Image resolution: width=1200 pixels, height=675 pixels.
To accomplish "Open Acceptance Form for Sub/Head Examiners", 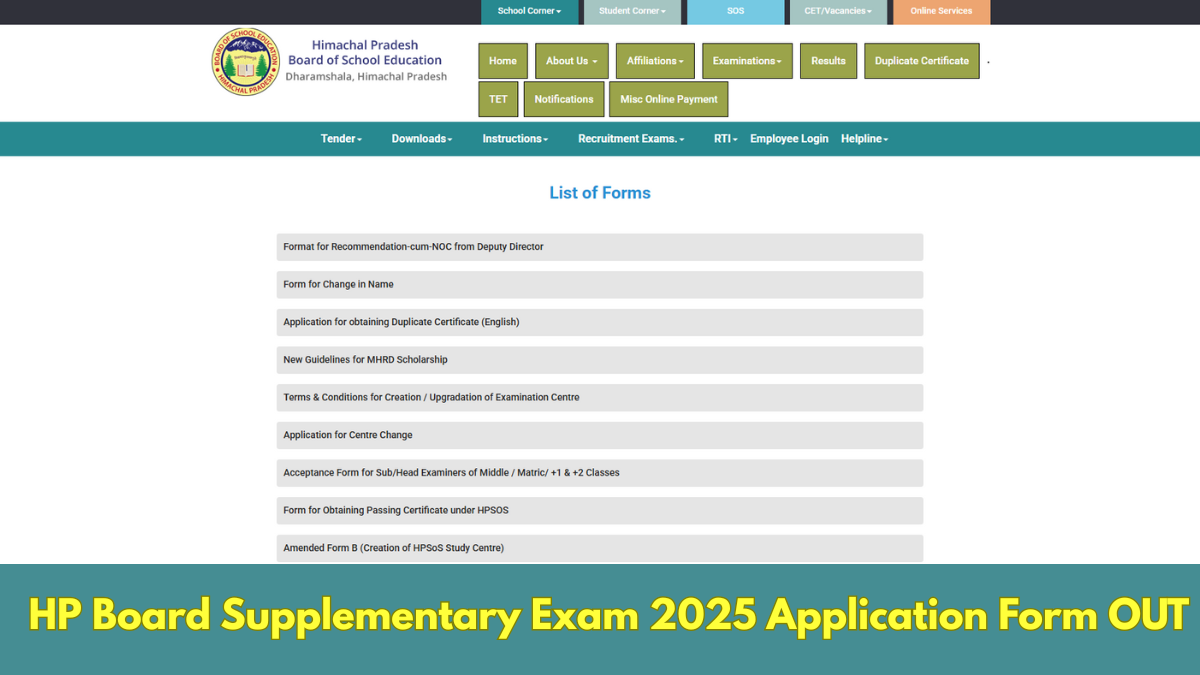I will 600,473.
